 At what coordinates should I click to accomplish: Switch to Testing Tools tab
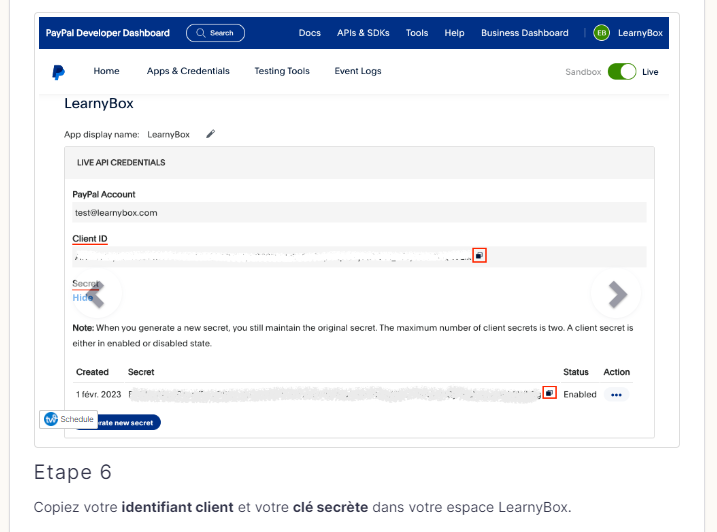(282, 72)
